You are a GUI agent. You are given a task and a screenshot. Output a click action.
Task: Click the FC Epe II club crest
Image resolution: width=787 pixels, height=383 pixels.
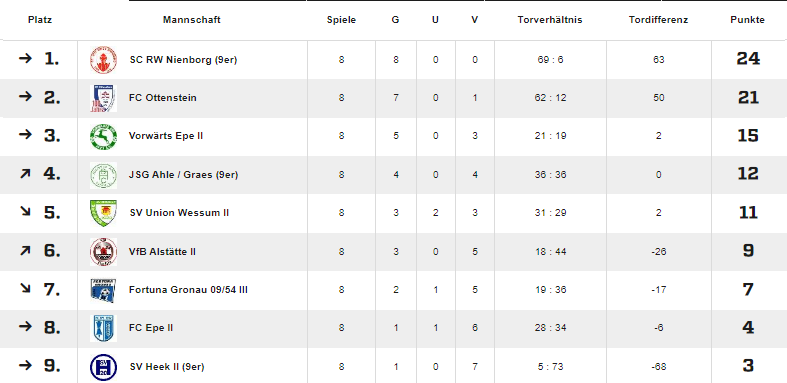point(103,328)
